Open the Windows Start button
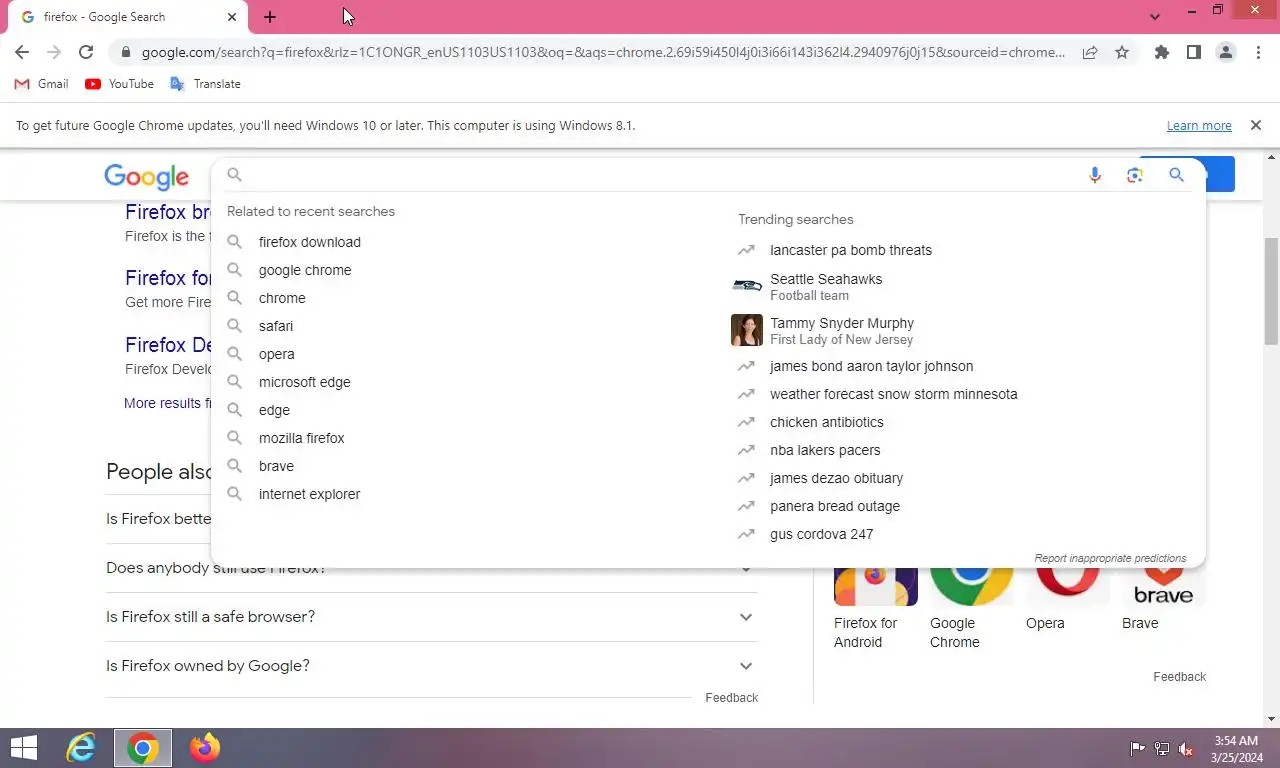This screenshot has width=1280, height=768. point(24,748)
